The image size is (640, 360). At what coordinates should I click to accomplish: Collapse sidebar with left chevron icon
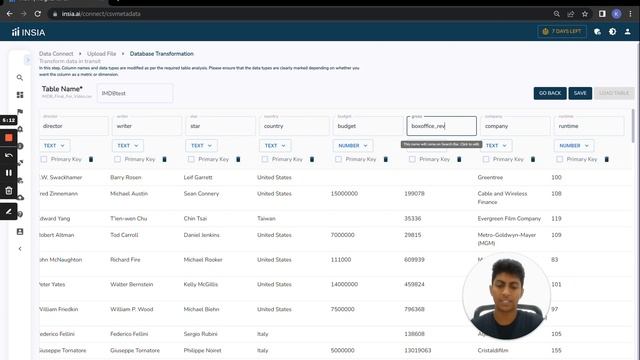(20, 249)
